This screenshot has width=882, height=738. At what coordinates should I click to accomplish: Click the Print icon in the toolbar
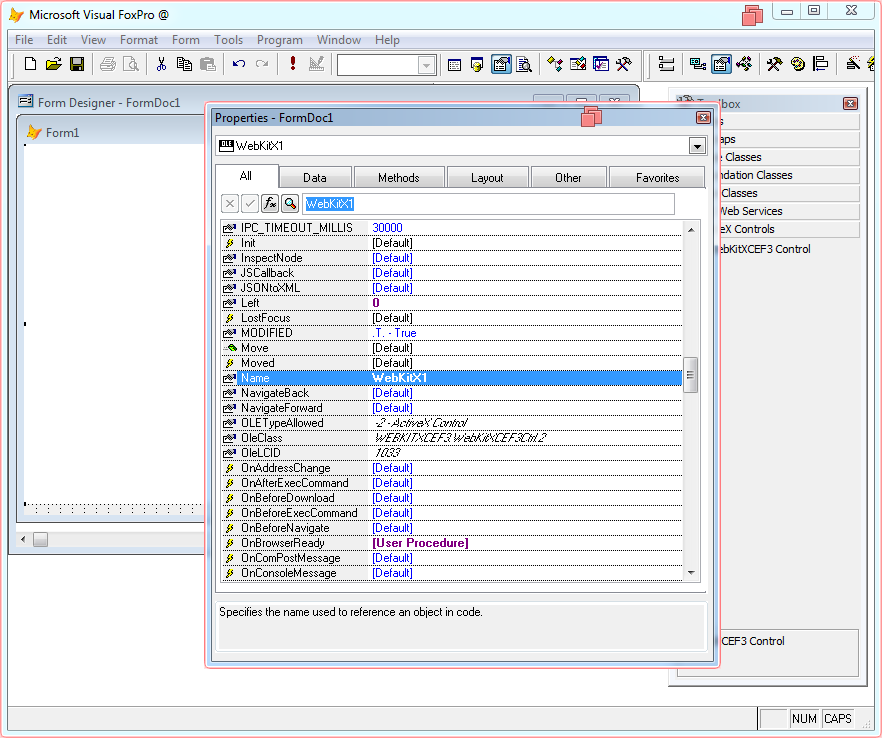coord(107,64)
